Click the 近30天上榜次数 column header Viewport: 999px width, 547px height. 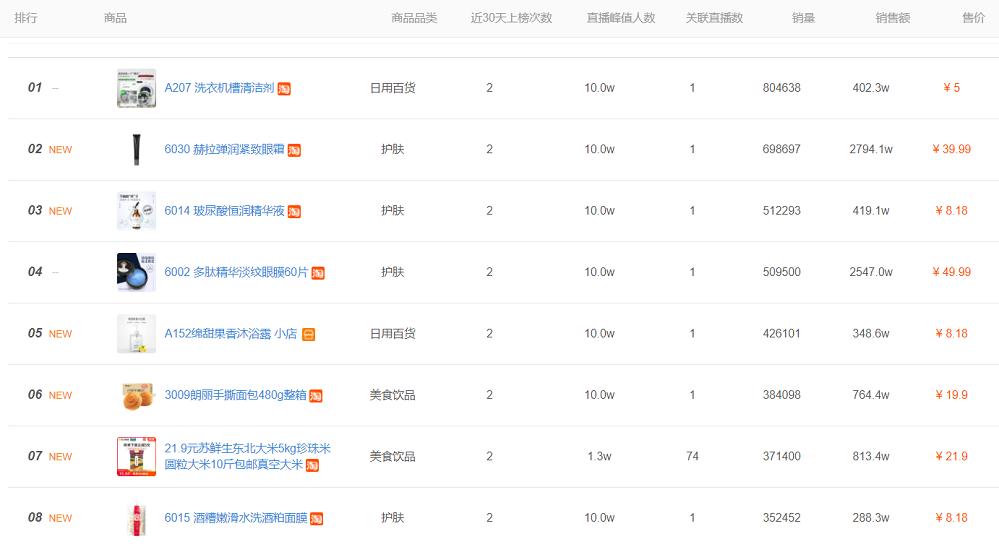pos(511,18)
